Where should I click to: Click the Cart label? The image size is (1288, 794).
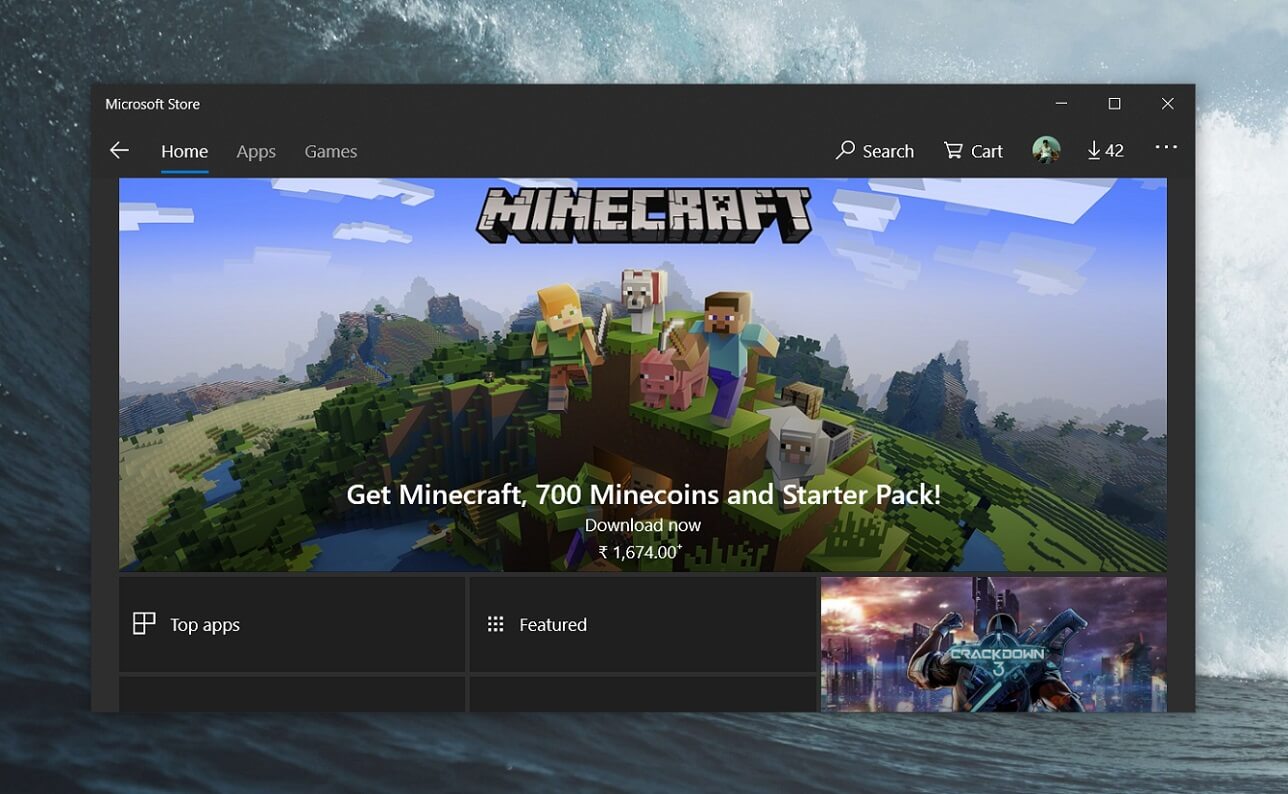pyautogui.click(x=987, y=151)
